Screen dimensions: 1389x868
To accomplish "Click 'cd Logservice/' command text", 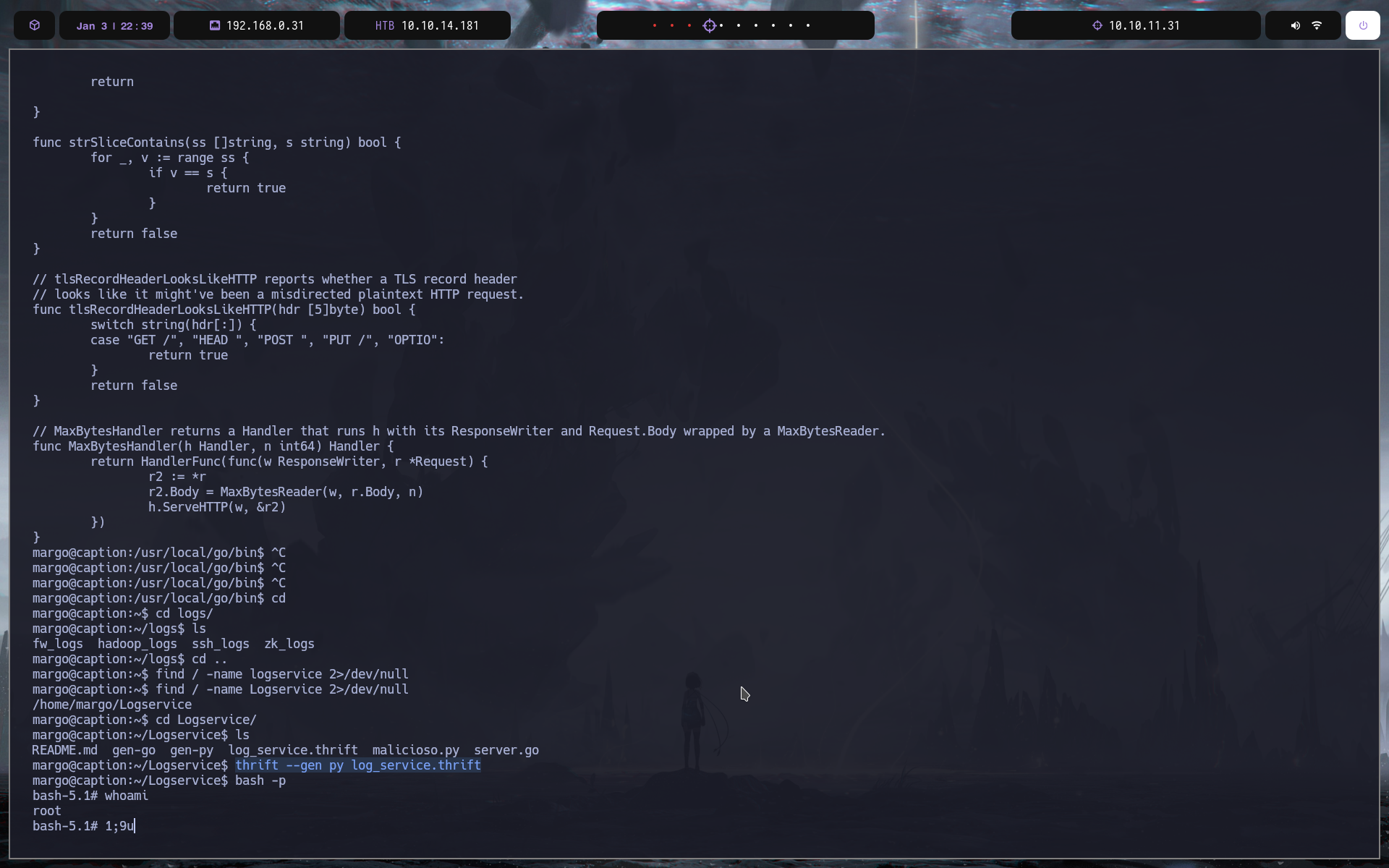I will 206,720.
